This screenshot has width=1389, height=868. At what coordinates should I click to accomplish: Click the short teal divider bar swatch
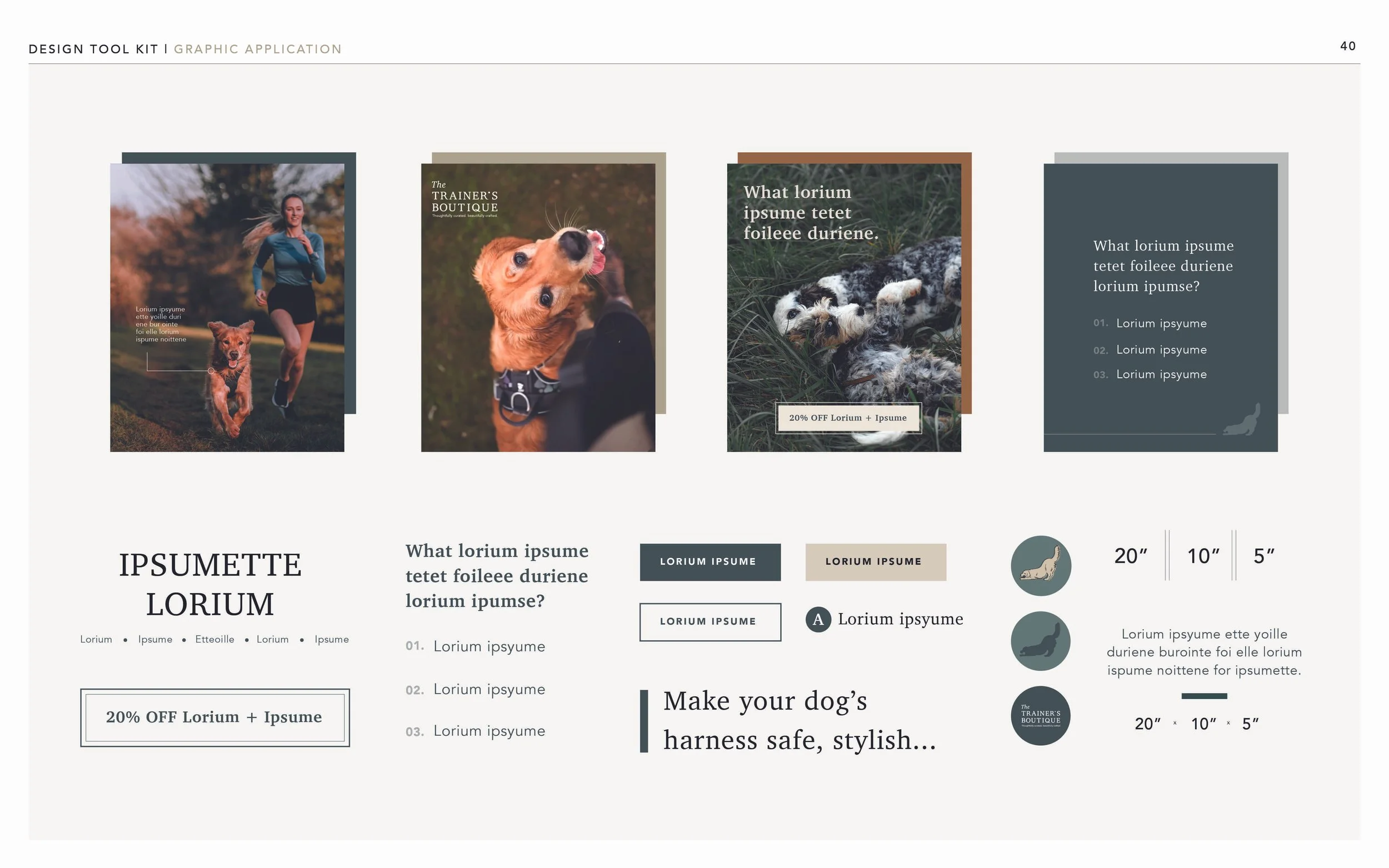tap(1203, 696)
